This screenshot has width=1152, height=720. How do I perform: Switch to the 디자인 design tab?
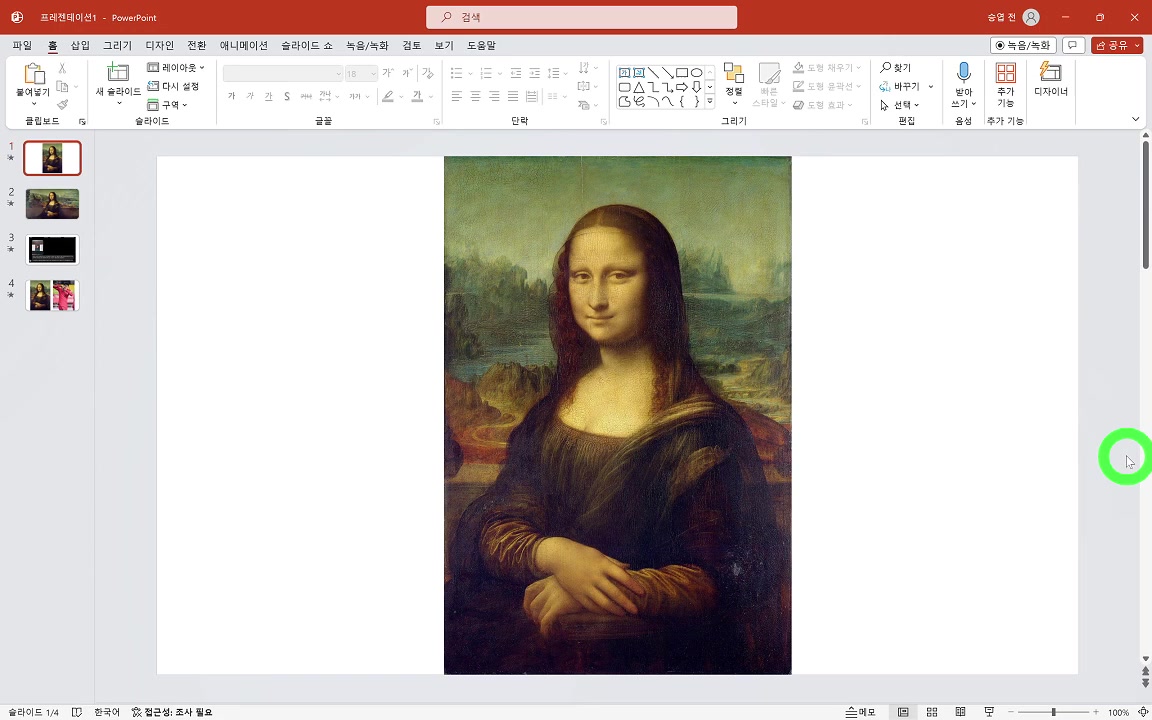point(159,46)
